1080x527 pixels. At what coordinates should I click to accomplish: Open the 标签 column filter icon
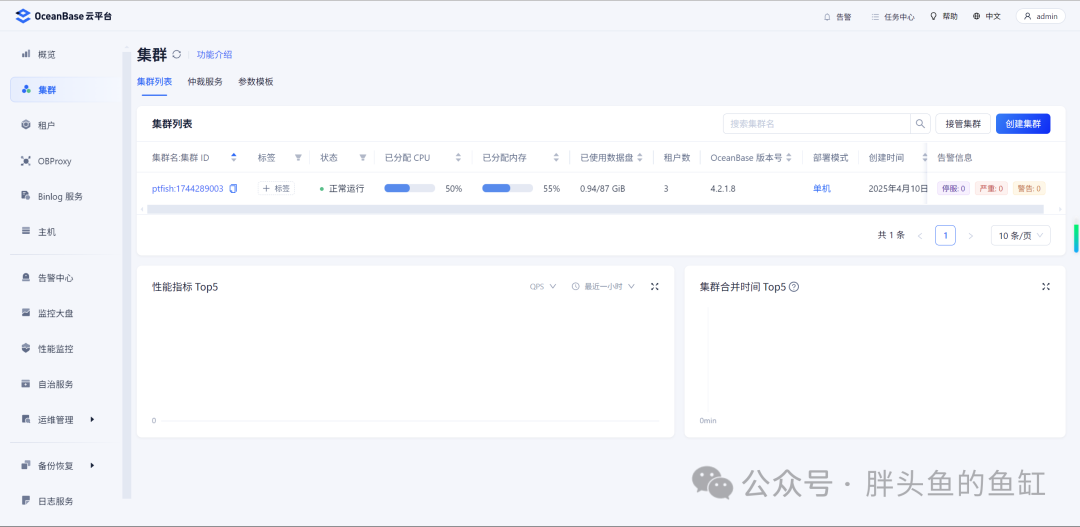click(x=298, y=158)
